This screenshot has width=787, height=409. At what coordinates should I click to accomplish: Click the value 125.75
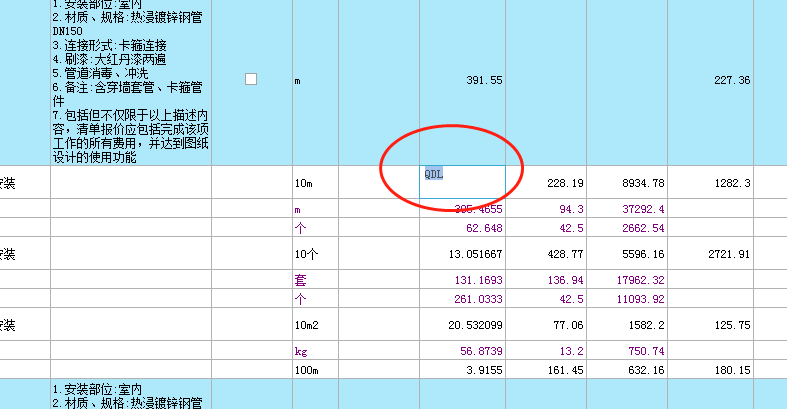click(732, 325)
